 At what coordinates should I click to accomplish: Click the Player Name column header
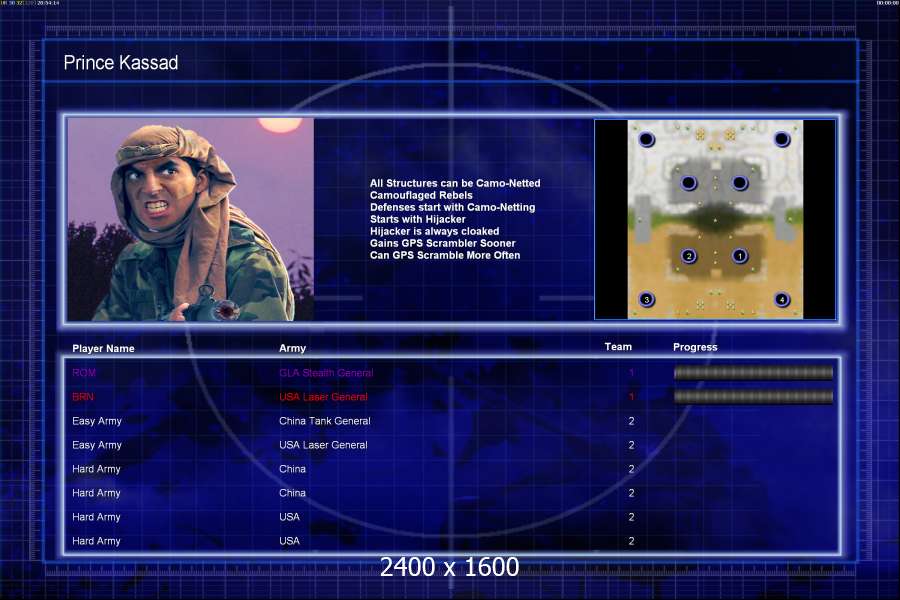point(103,349)
